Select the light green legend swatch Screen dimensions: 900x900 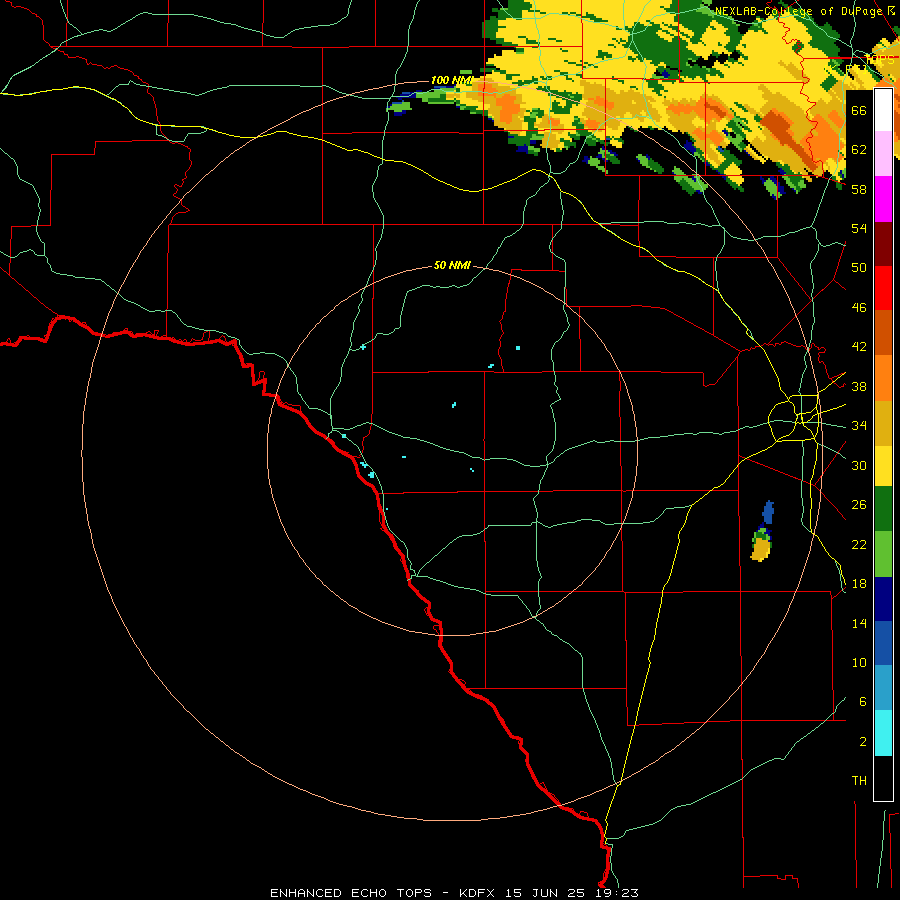(883, 554)
